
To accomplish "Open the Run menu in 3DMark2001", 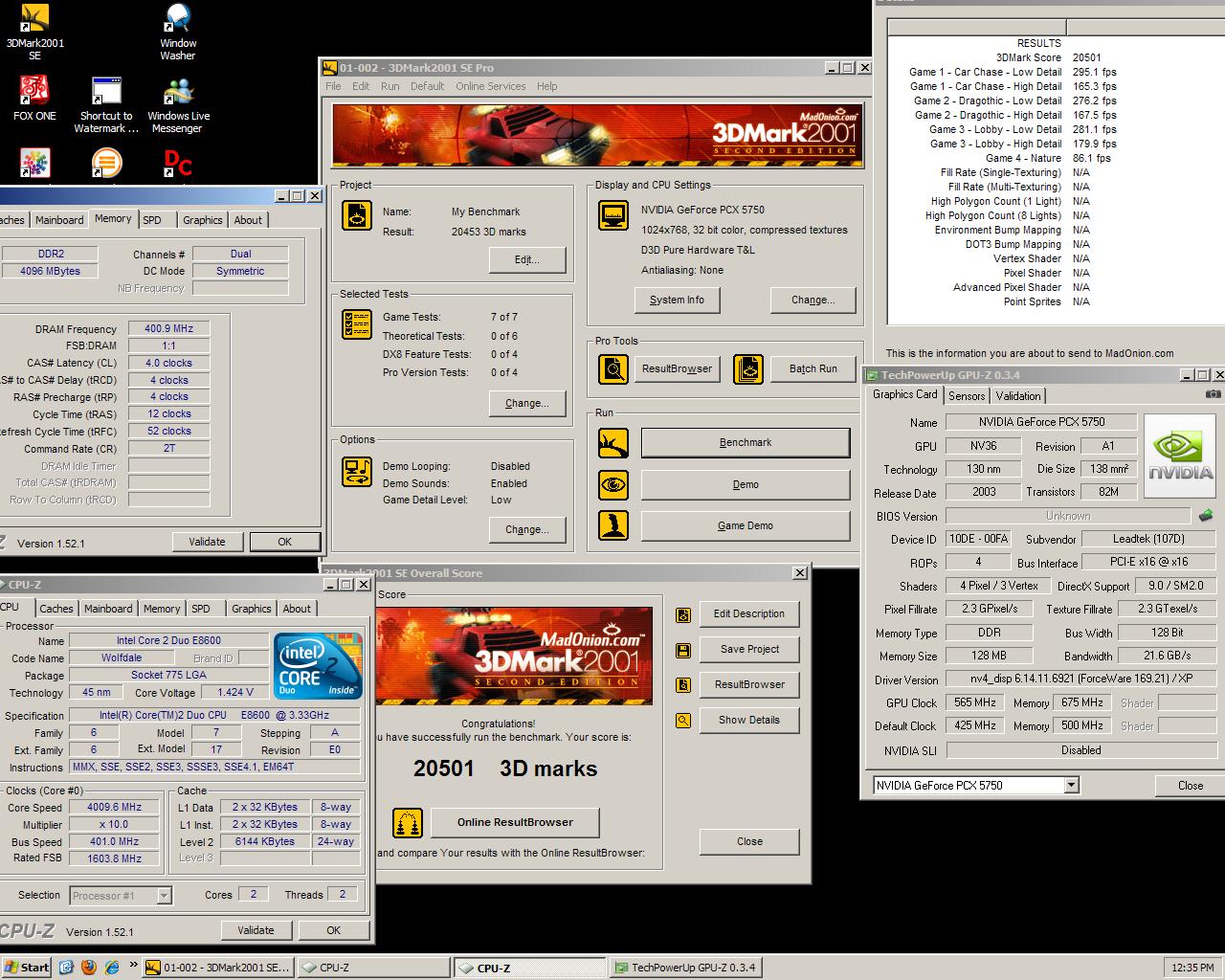I will tap(390, 86).
